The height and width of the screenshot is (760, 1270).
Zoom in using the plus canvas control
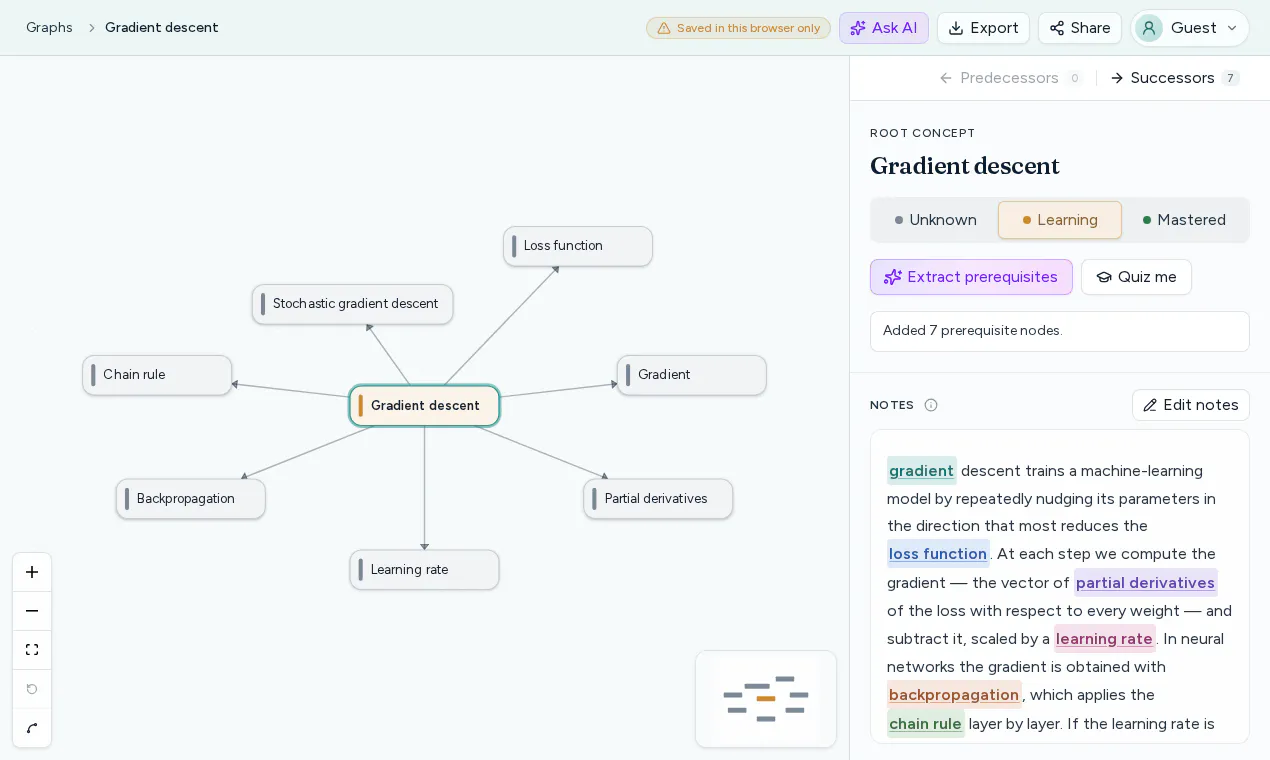click(32, 572)
